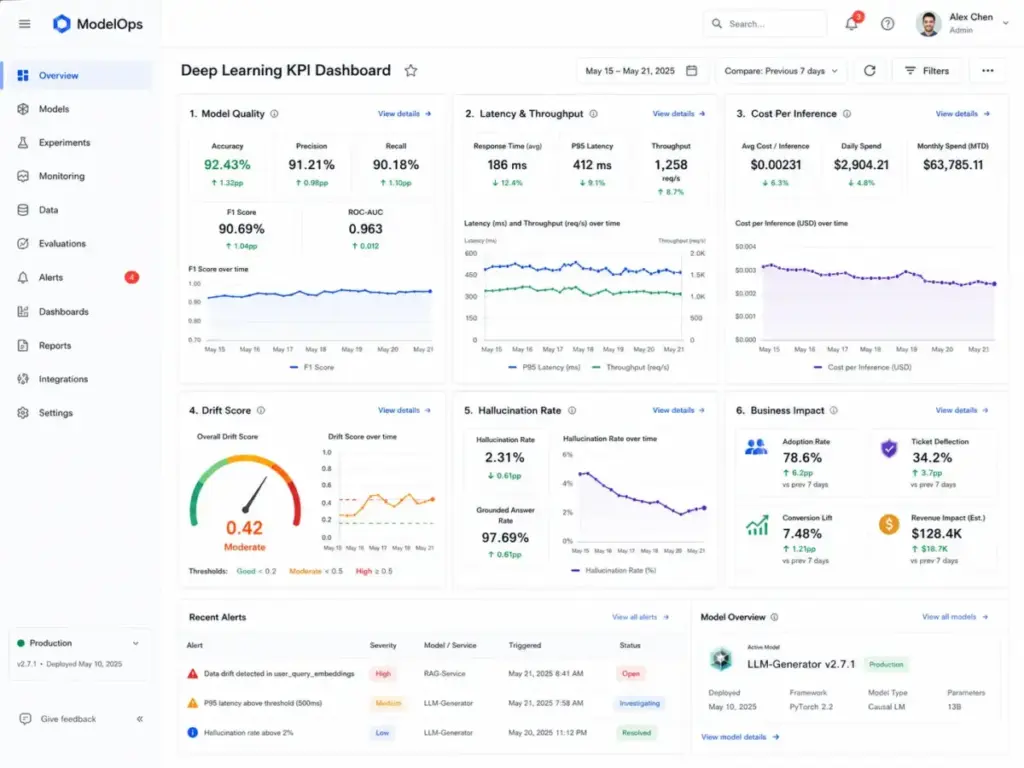Viewport: 1024px width, 768px height.
Task: Click the orange P95 latency warning icon
Action: tap(193, 703)
